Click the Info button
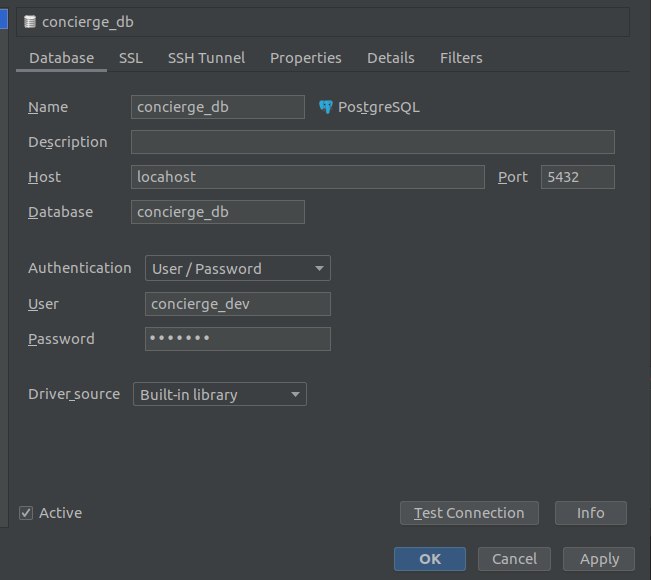This screenshot has width=651, height=580. 590,513
